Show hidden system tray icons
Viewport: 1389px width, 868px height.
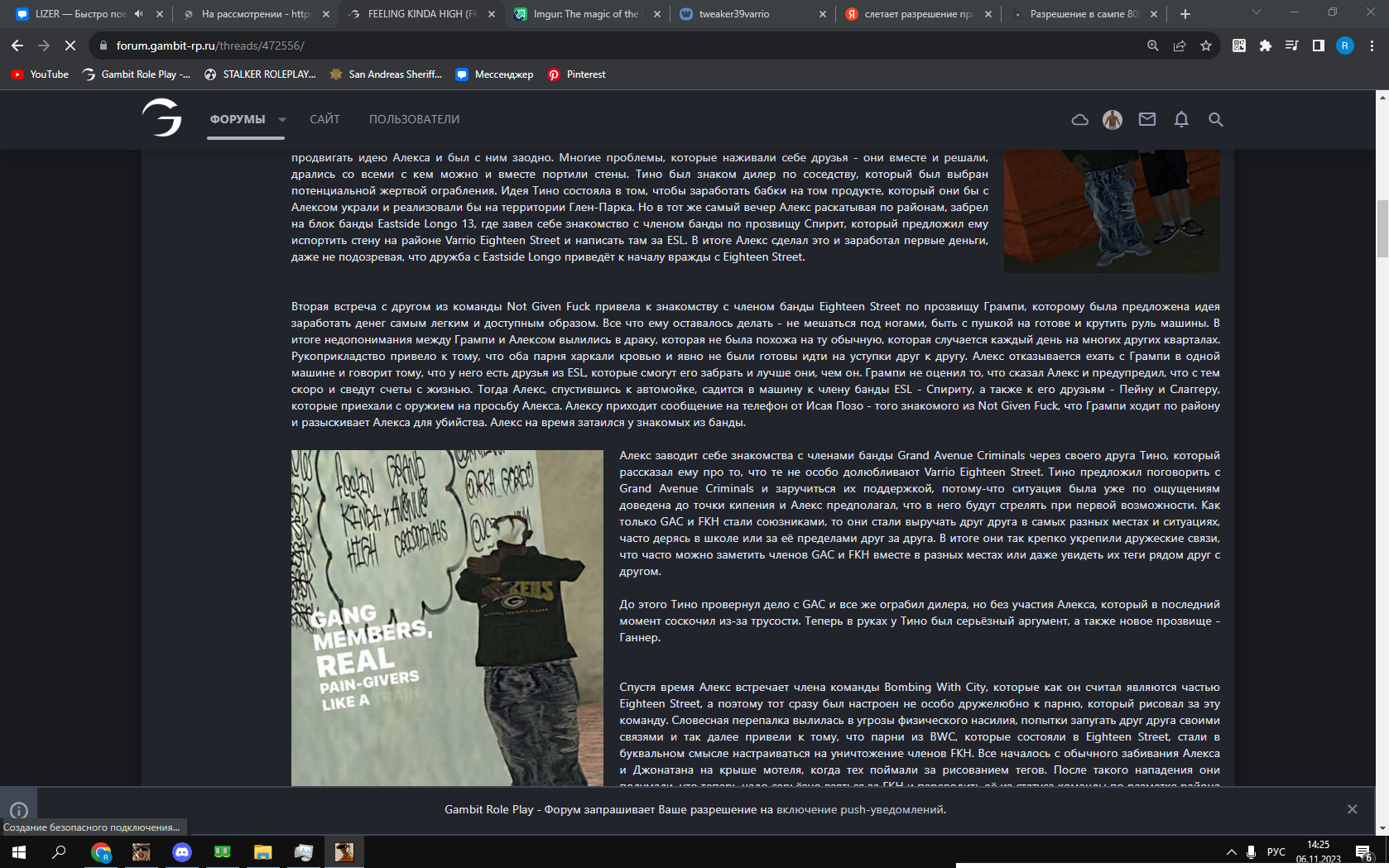pyautogui.click(x=1231, y=851)
